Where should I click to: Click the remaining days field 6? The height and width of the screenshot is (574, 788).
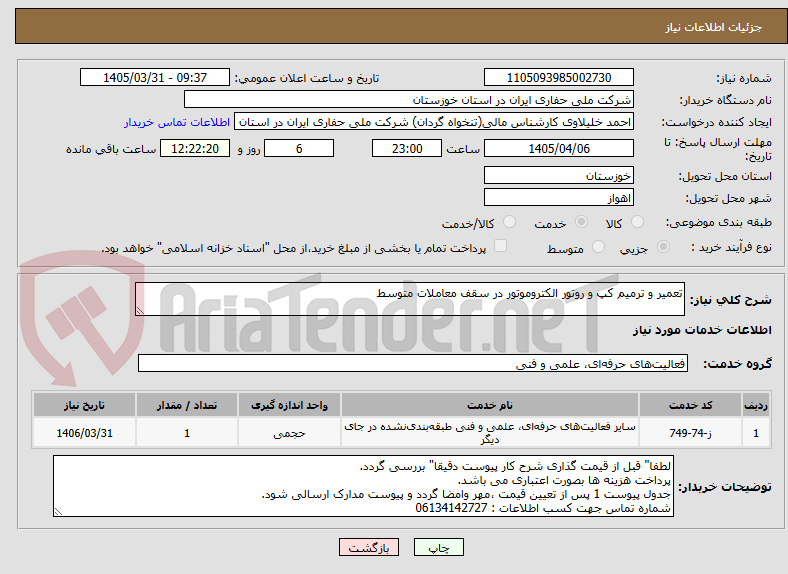[x=299, y=148]
